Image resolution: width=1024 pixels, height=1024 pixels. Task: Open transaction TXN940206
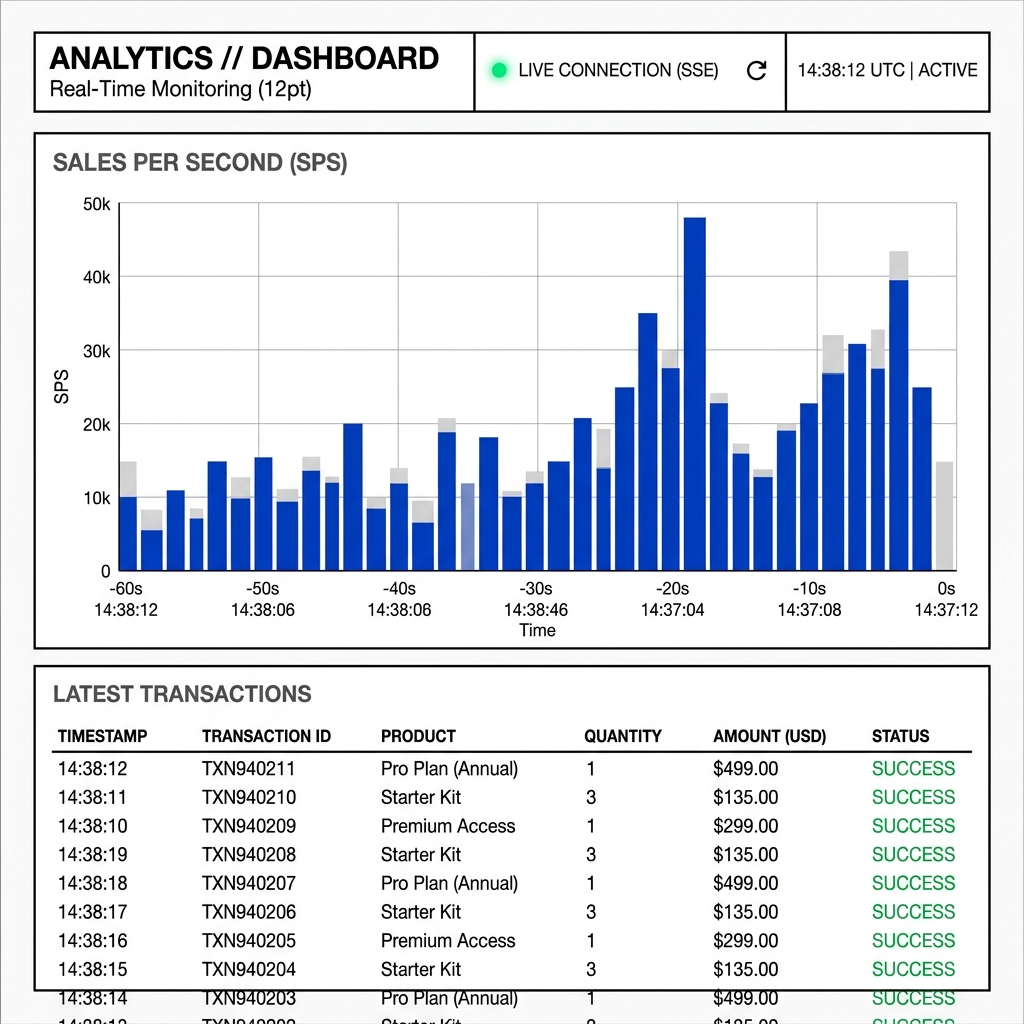tap(248, 912)
